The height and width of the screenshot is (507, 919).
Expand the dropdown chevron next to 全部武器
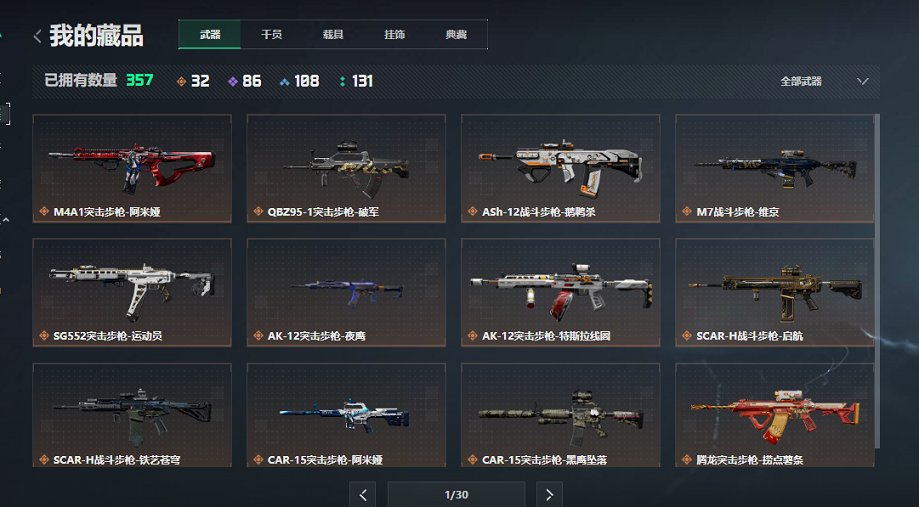click(x=862, y=81)
